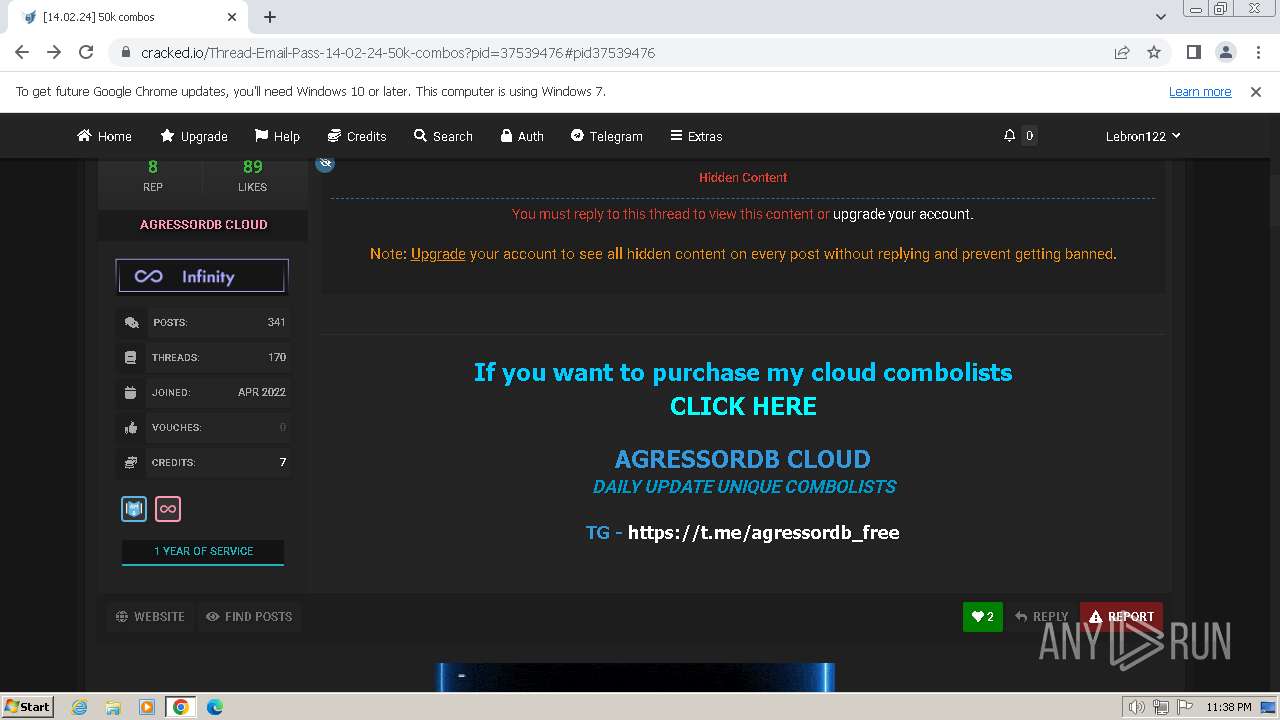1280x720 pixels.
Task: Click the browser forward arrow
Action: click(x=54, y=52)
